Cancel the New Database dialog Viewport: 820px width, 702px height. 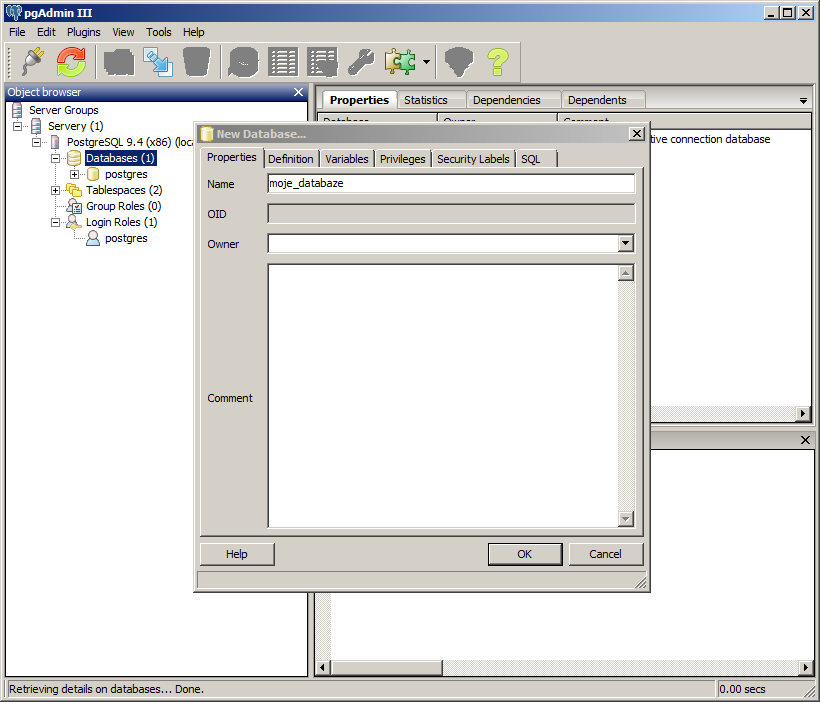point(605,554)
